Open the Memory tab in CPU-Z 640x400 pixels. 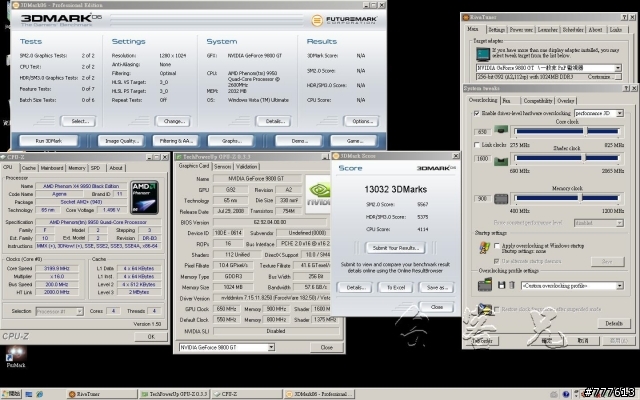(77, 168)
